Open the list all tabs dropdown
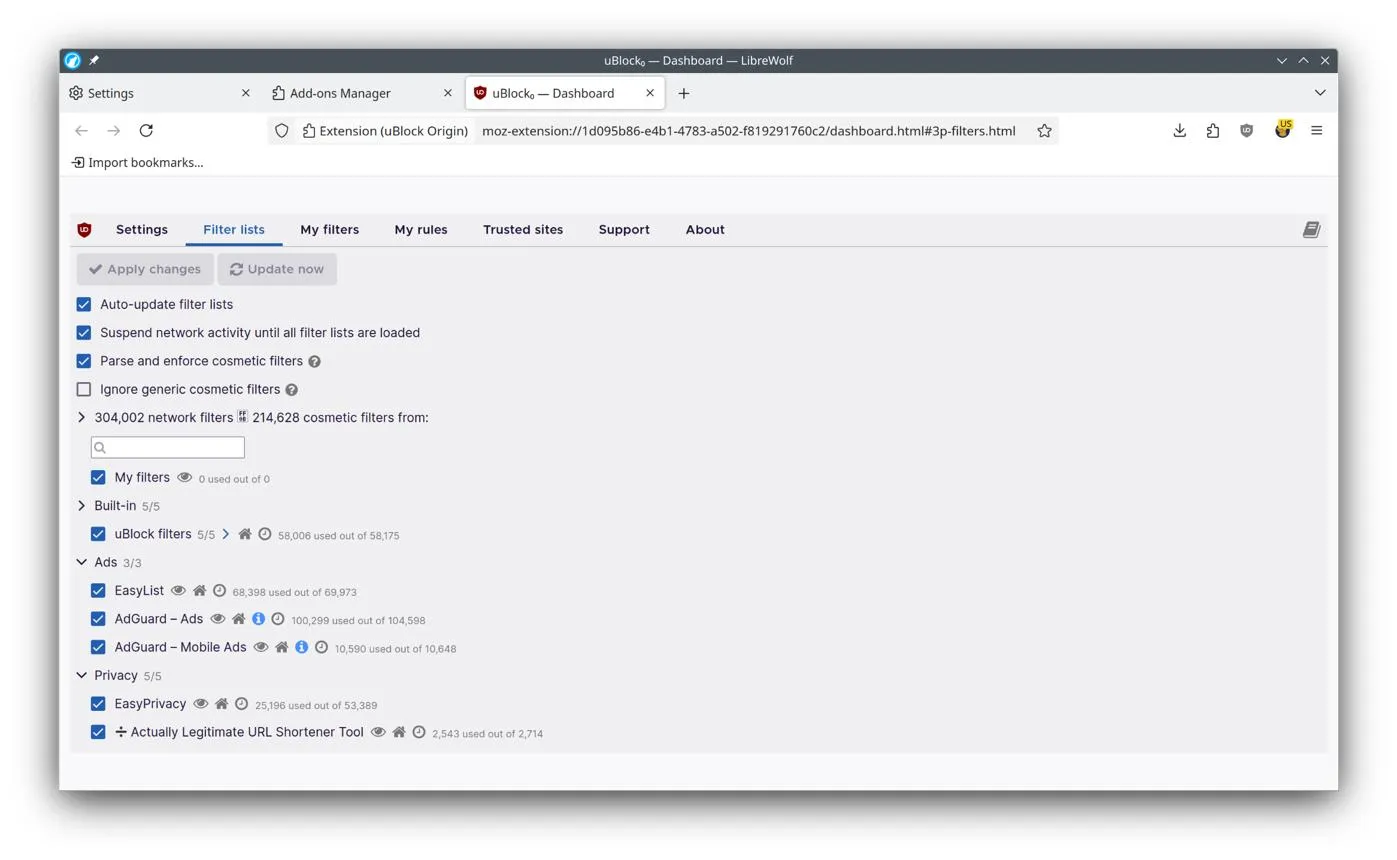 click(x=1320, y=93)
